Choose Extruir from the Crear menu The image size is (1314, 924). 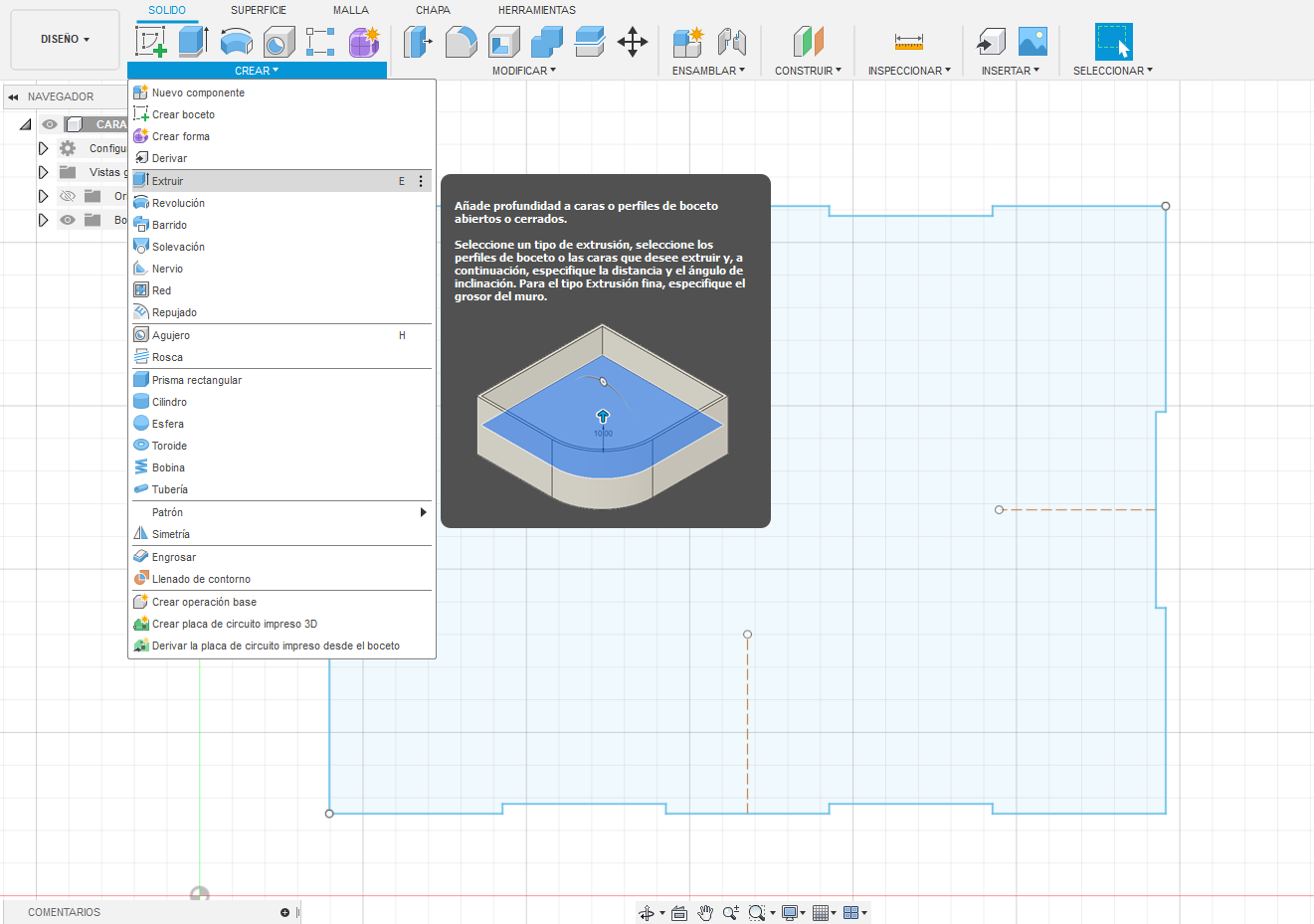pos(282,181)
